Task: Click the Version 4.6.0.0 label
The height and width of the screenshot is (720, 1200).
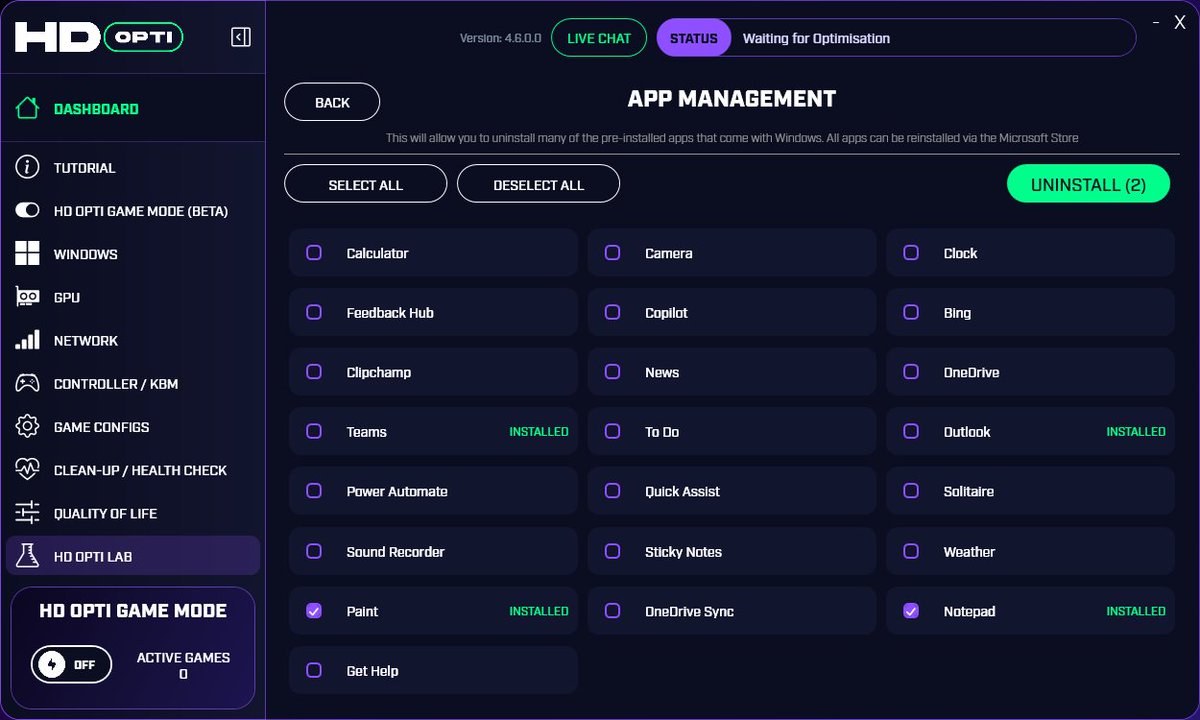Action: coord(500,38)
